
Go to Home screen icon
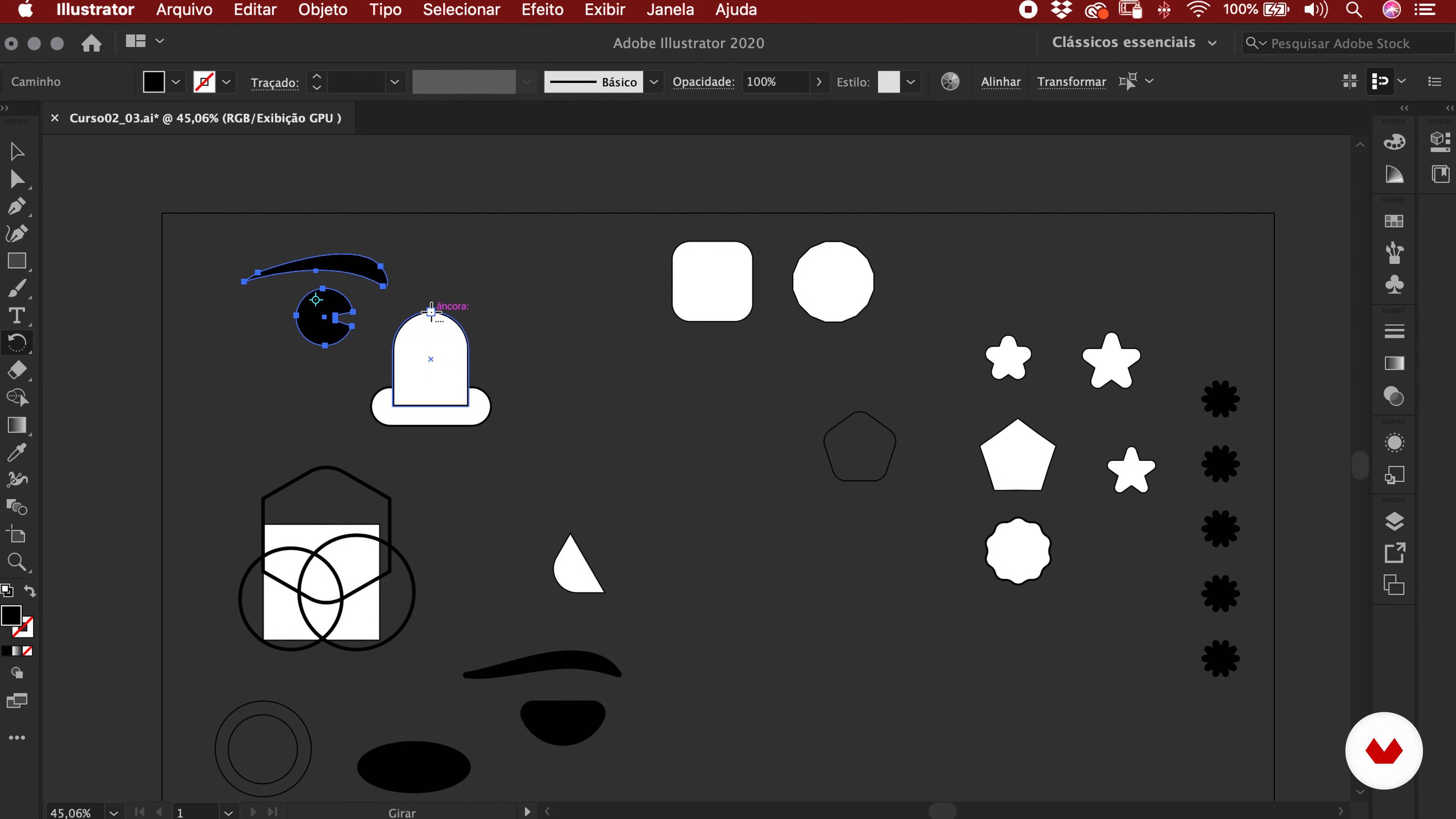[91, 43]
